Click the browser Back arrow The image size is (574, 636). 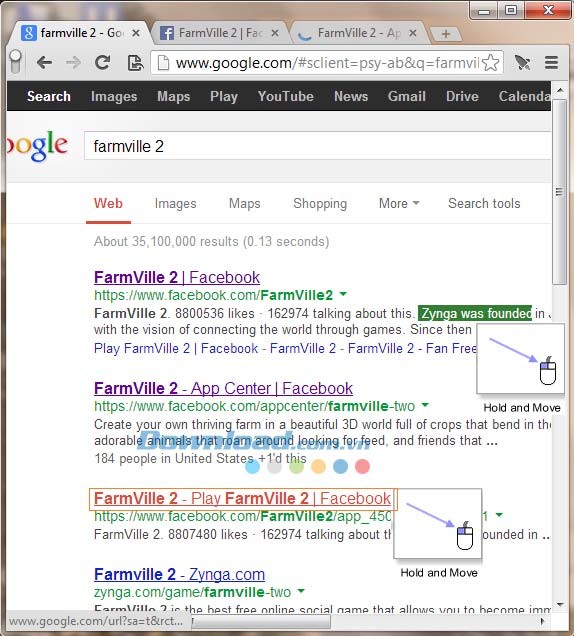(44, 63)
